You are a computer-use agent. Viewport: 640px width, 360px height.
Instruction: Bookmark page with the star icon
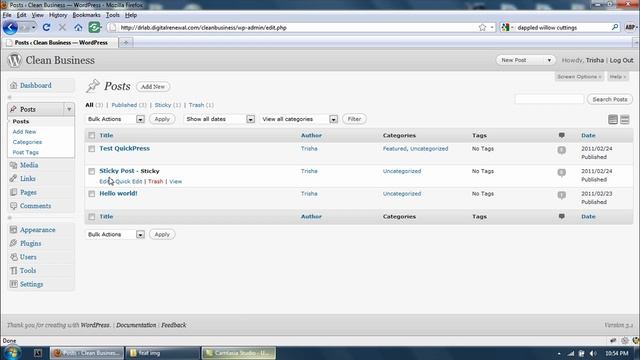coord(482,27)
